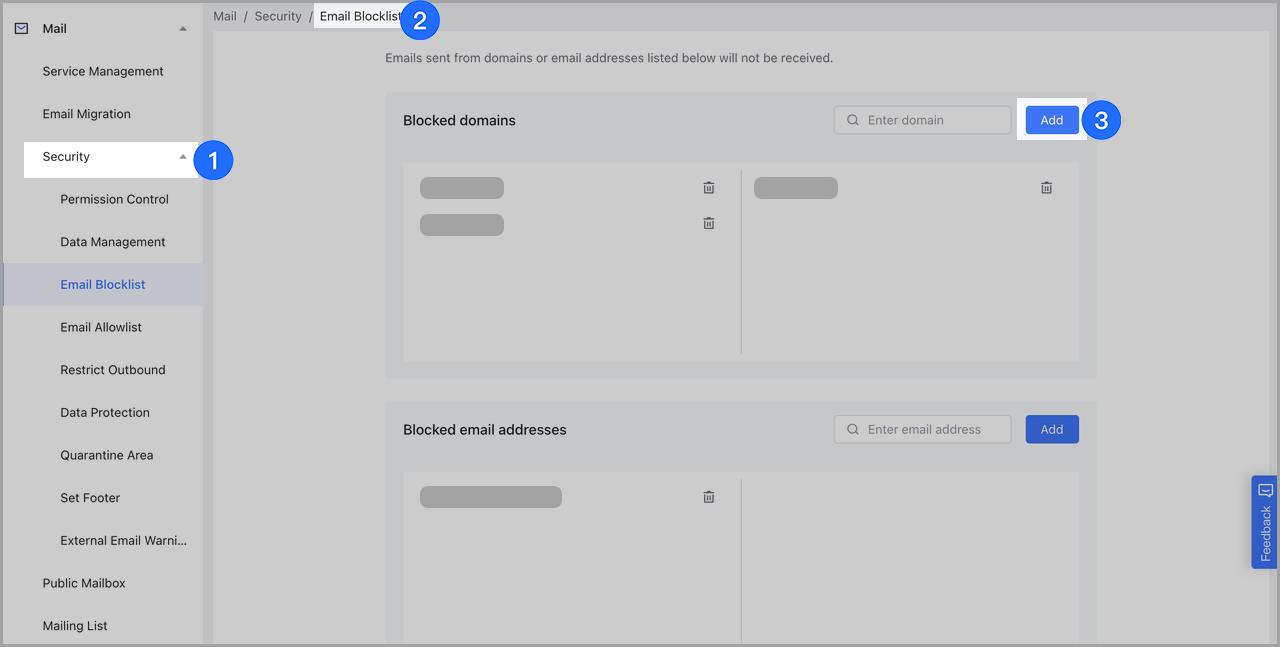Screen dimensions: 1280x647
Task: Remove the blocked domain in the right column
Action: coord(1046,186)
